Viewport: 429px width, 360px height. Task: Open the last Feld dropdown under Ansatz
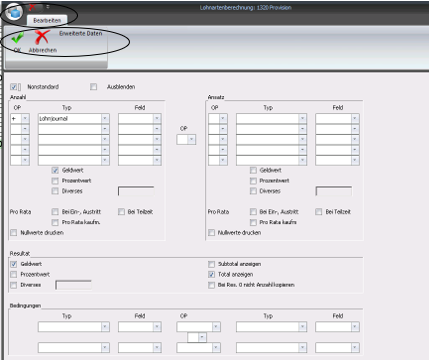pyautogui.click(x=355, y=160)
